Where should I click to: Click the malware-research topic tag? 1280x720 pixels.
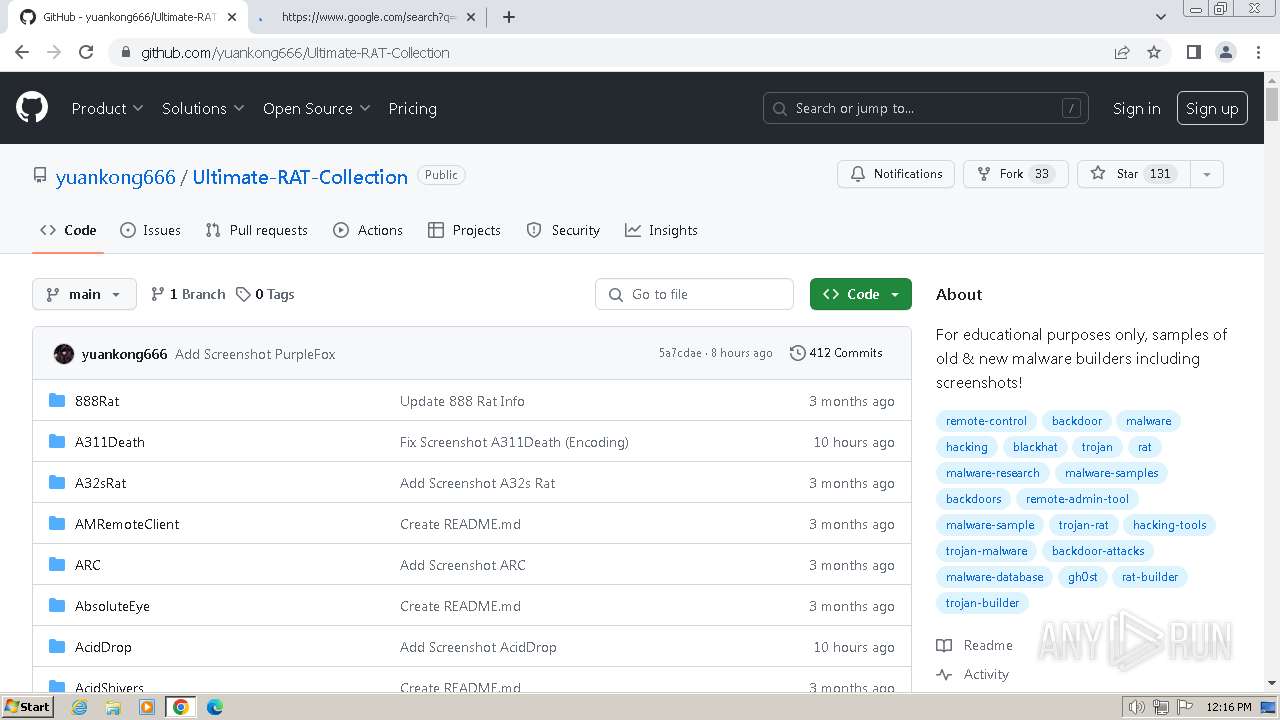coord(992,473)
